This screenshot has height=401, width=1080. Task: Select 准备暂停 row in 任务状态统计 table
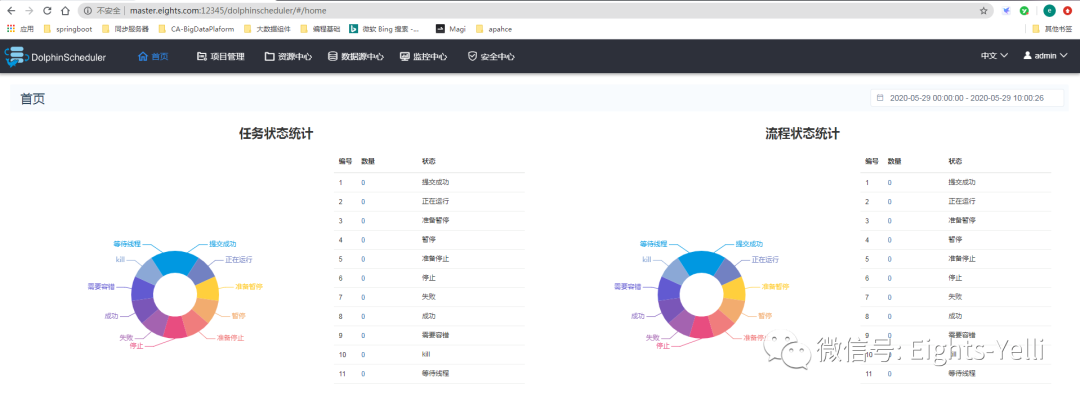[429, 220]
